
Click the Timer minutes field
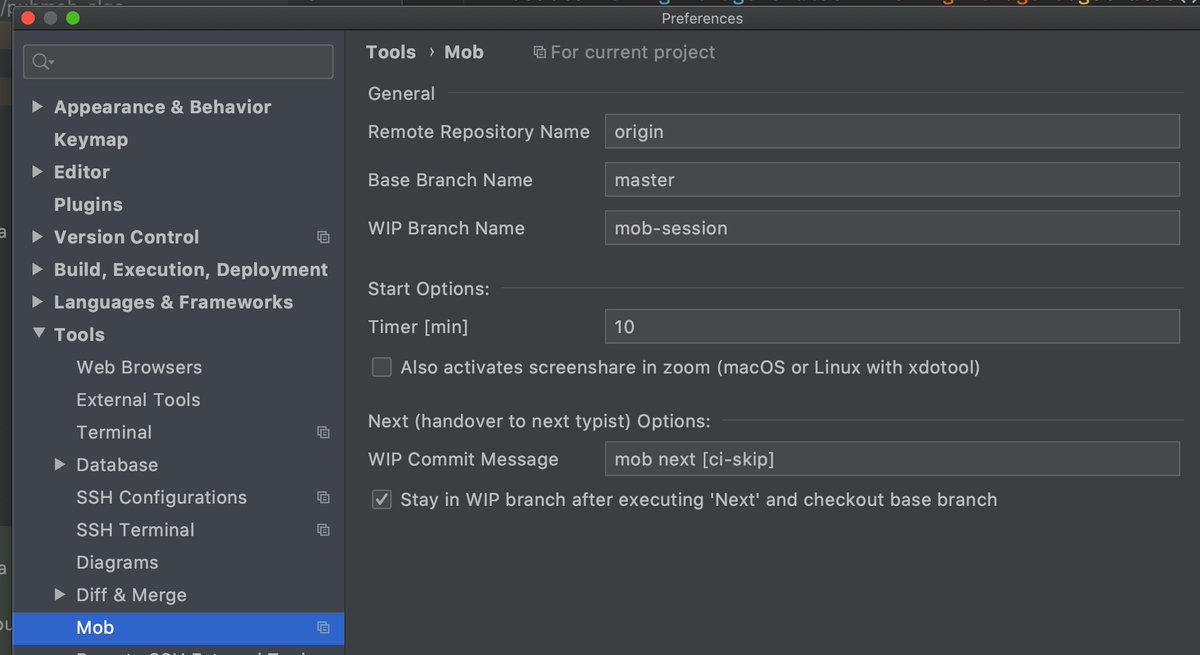pos(892,327)
